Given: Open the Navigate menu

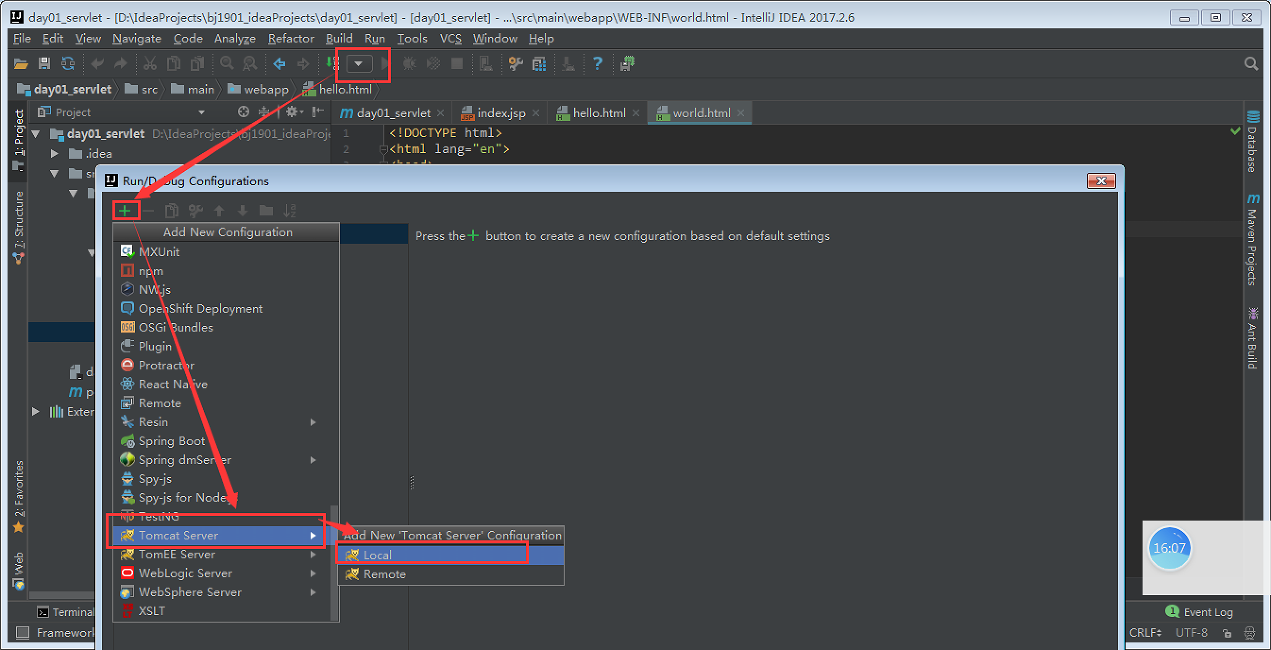Looking at the screenshot, I should click(137, 38).
